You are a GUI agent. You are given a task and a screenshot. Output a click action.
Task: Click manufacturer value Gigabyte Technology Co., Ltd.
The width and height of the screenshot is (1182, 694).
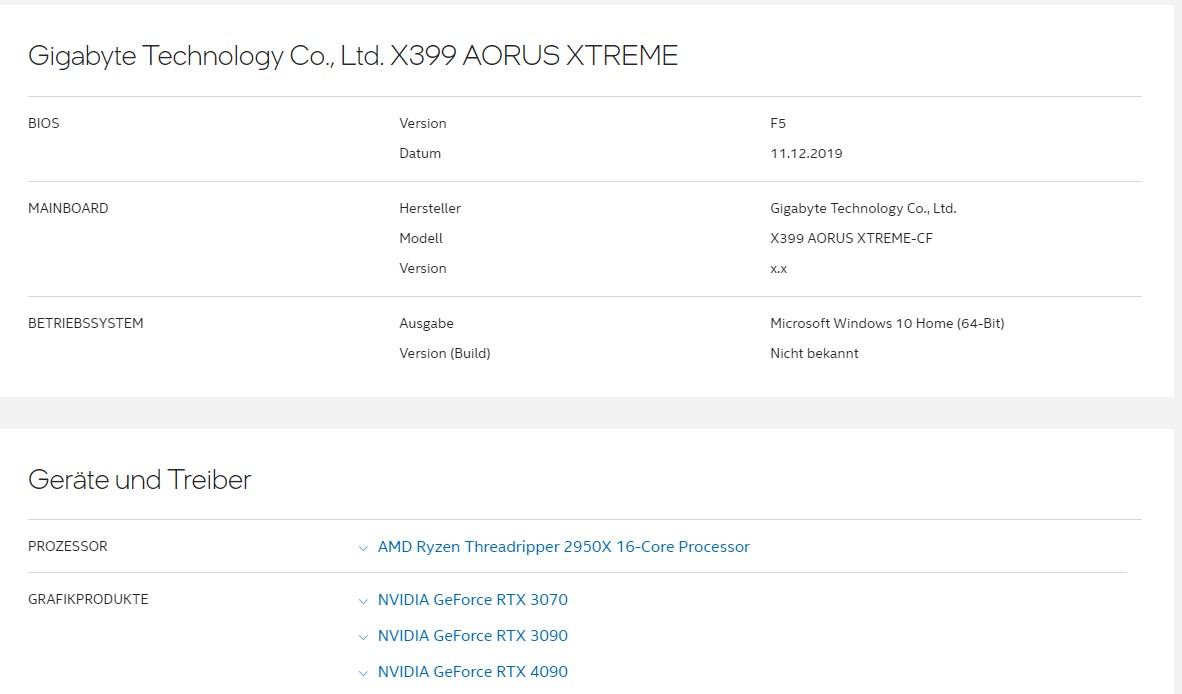(x=863, y=209)
